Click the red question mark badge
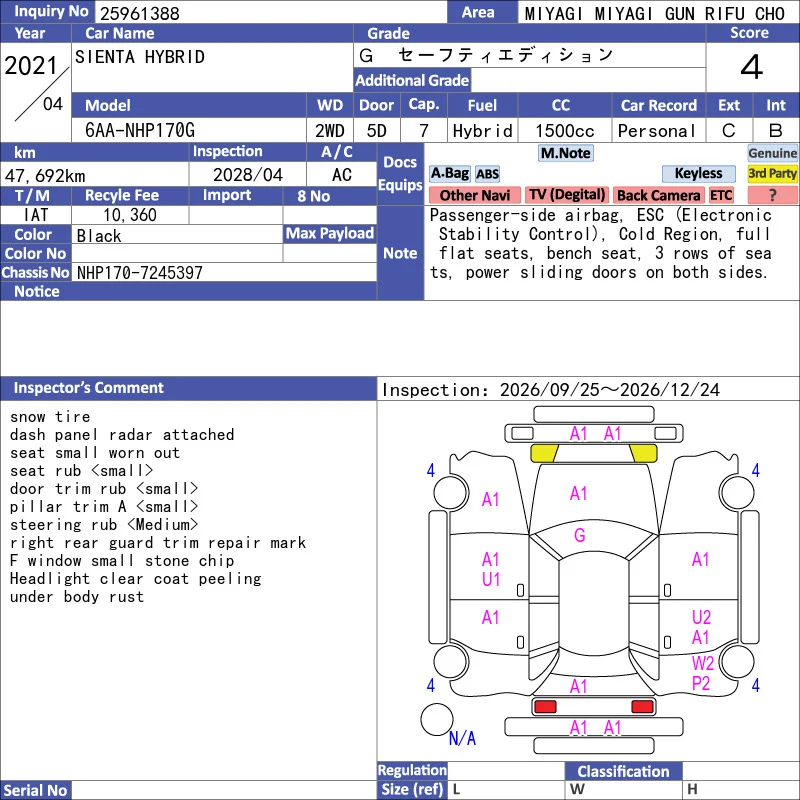Screen dimensions: 800x800 point(772,195)
